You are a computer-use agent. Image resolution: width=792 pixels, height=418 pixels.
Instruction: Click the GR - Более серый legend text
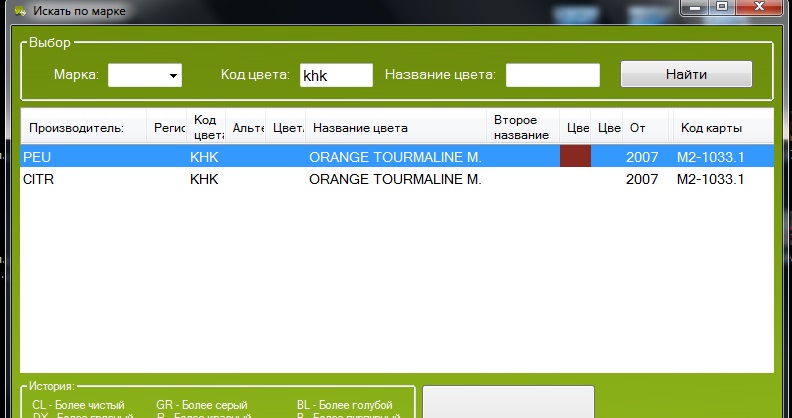click(202, 405)
